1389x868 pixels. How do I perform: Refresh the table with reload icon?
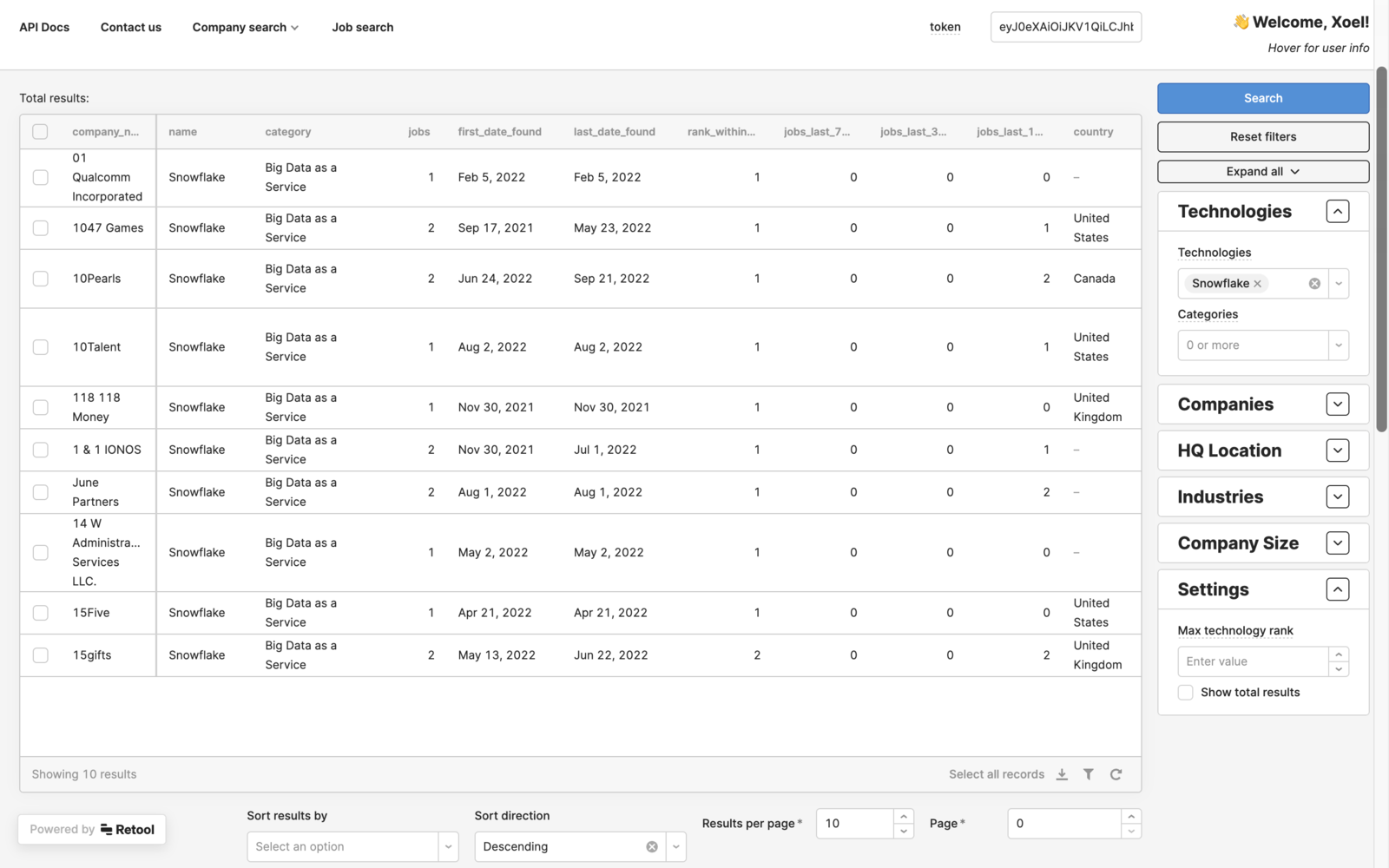click(x=1116, y=774)
